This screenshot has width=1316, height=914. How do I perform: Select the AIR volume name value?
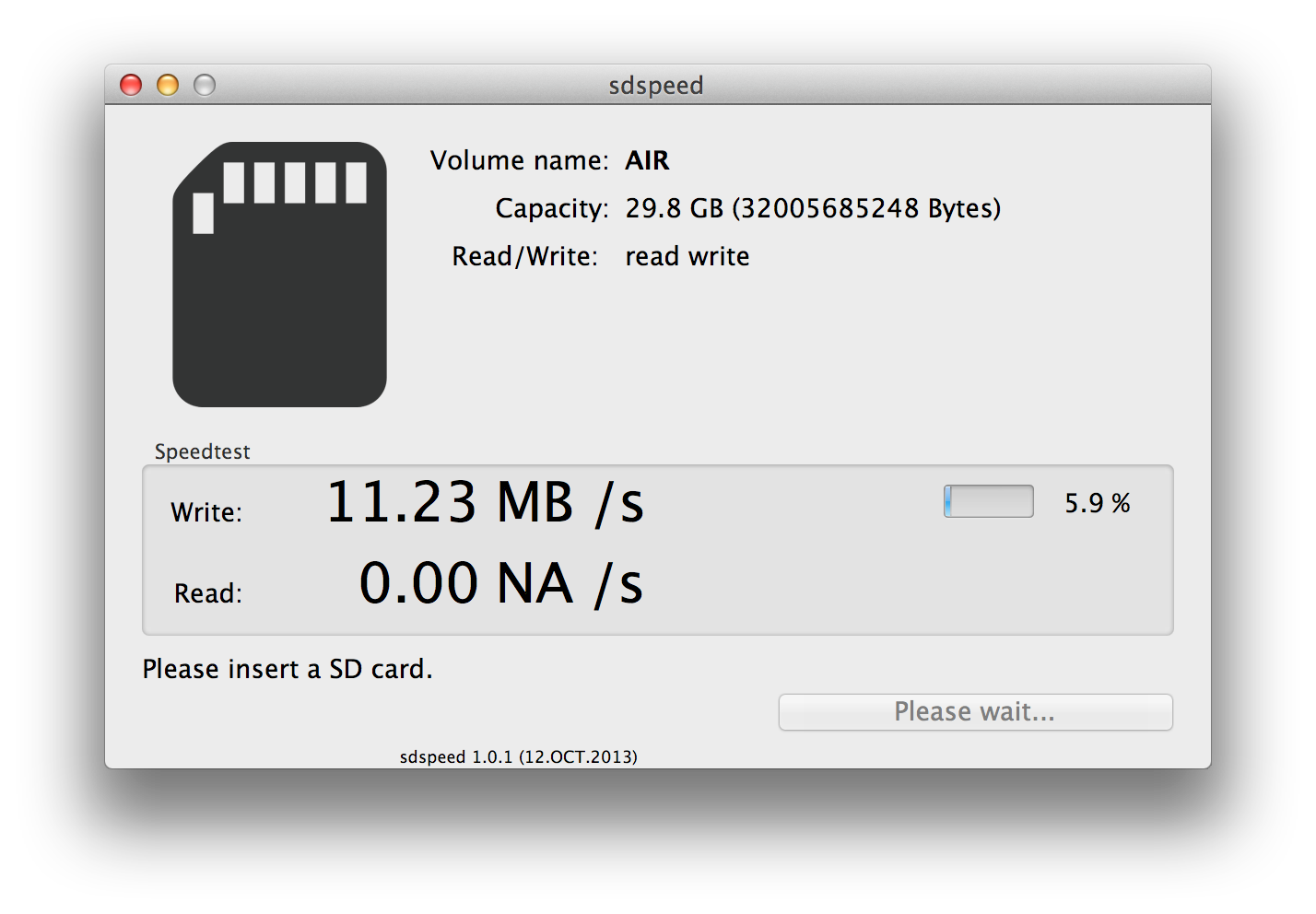pyautogui.click(x=647, y=160)
